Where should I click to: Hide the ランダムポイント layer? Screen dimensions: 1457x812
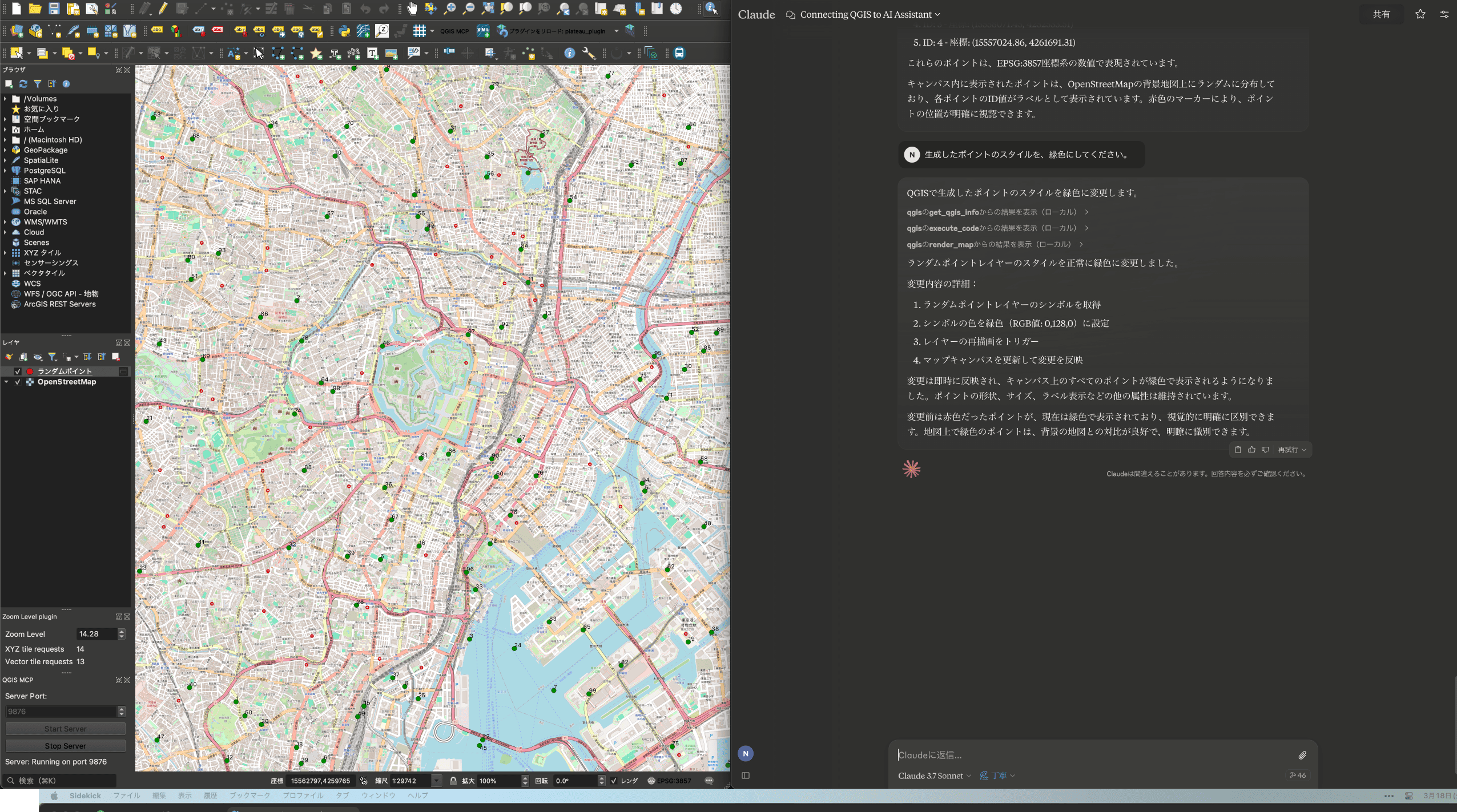pyautogui.click(x=17, y=371)
